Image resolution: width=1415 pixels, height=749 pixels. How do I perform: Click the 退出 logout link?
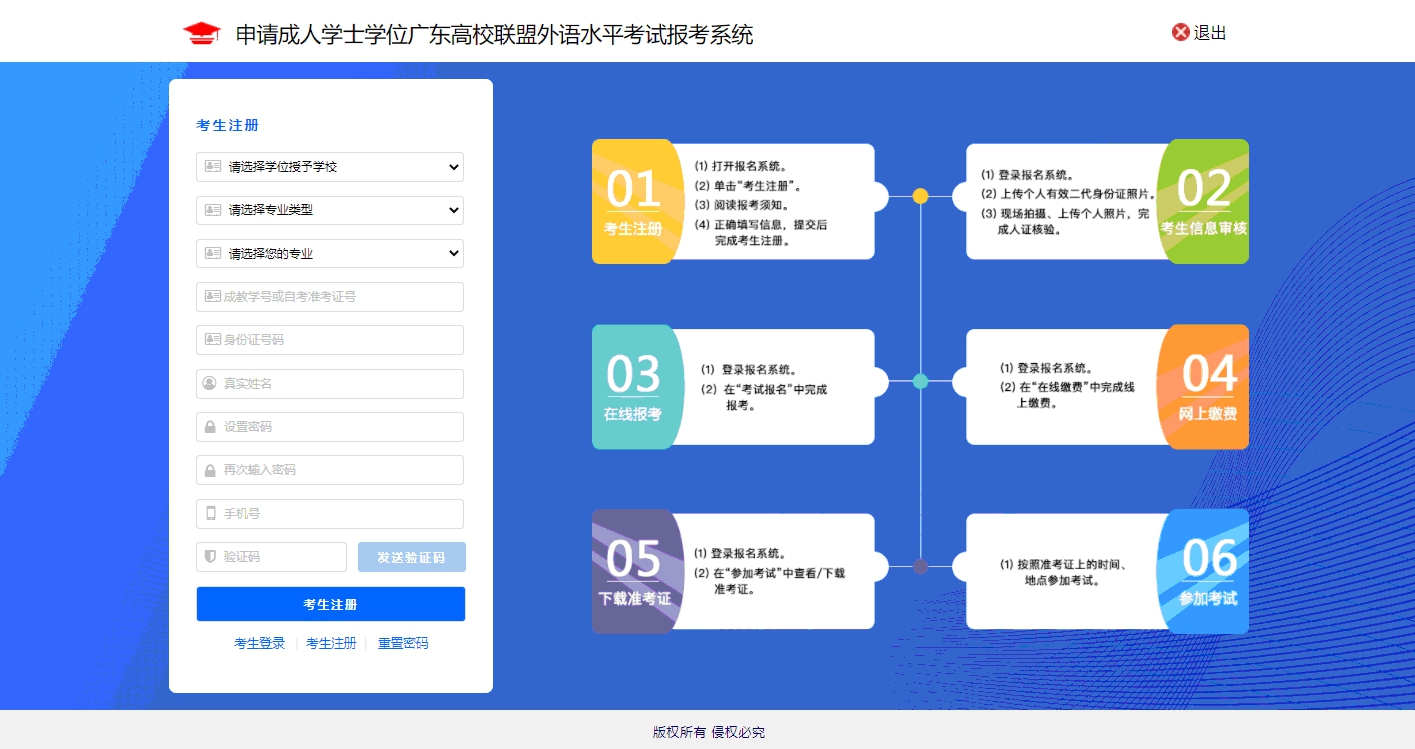point(1210,32)
